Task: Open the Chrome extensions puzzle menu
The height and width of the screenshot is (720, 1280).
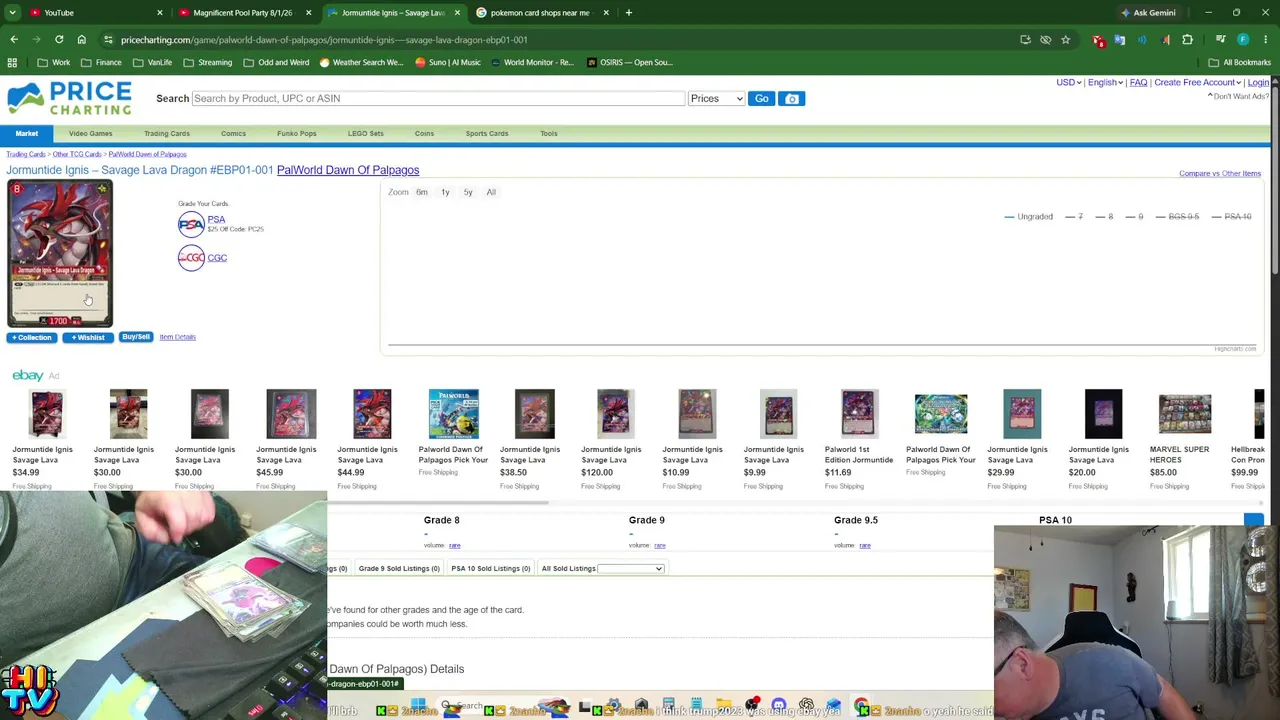Action: [1188, 39]
